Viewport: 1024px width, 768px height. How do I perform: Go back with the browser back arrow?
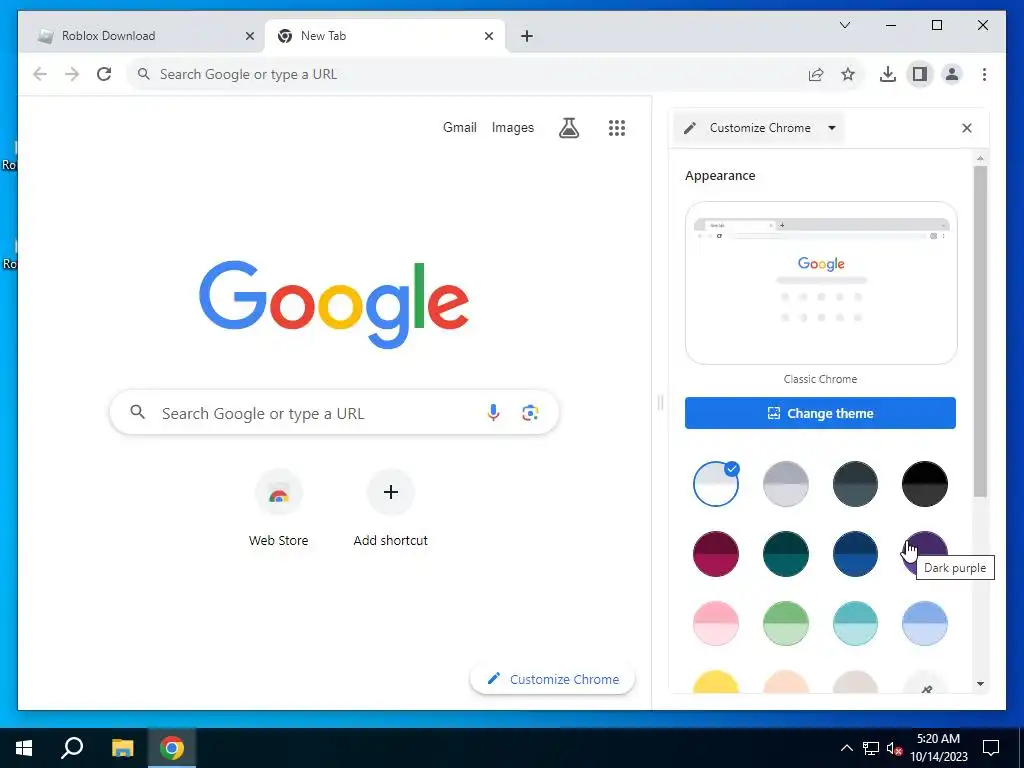click(x=40, y=74)
